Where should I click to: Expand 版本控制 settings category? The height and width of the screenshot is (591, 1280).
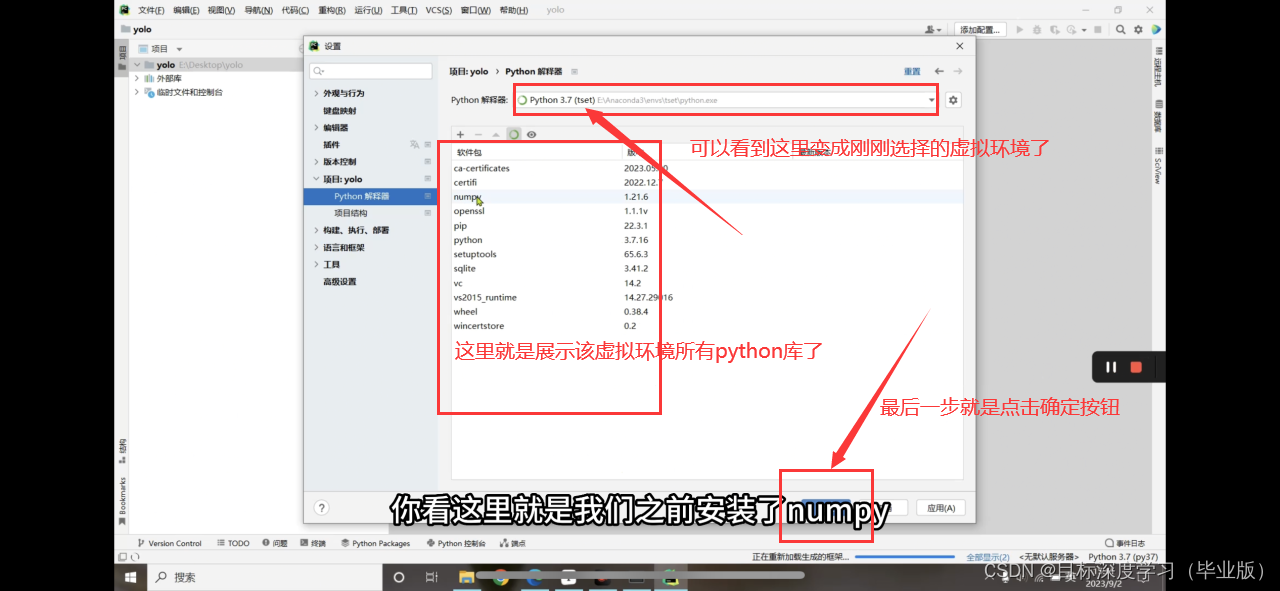(x=316, y=162)
